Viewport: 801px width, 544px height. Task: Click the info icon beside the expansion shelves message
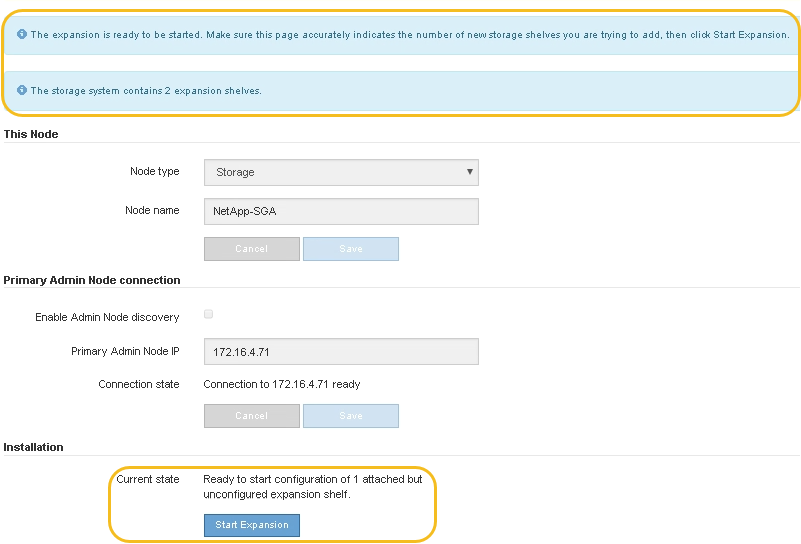pyautogui.click(x=22, y=90)
